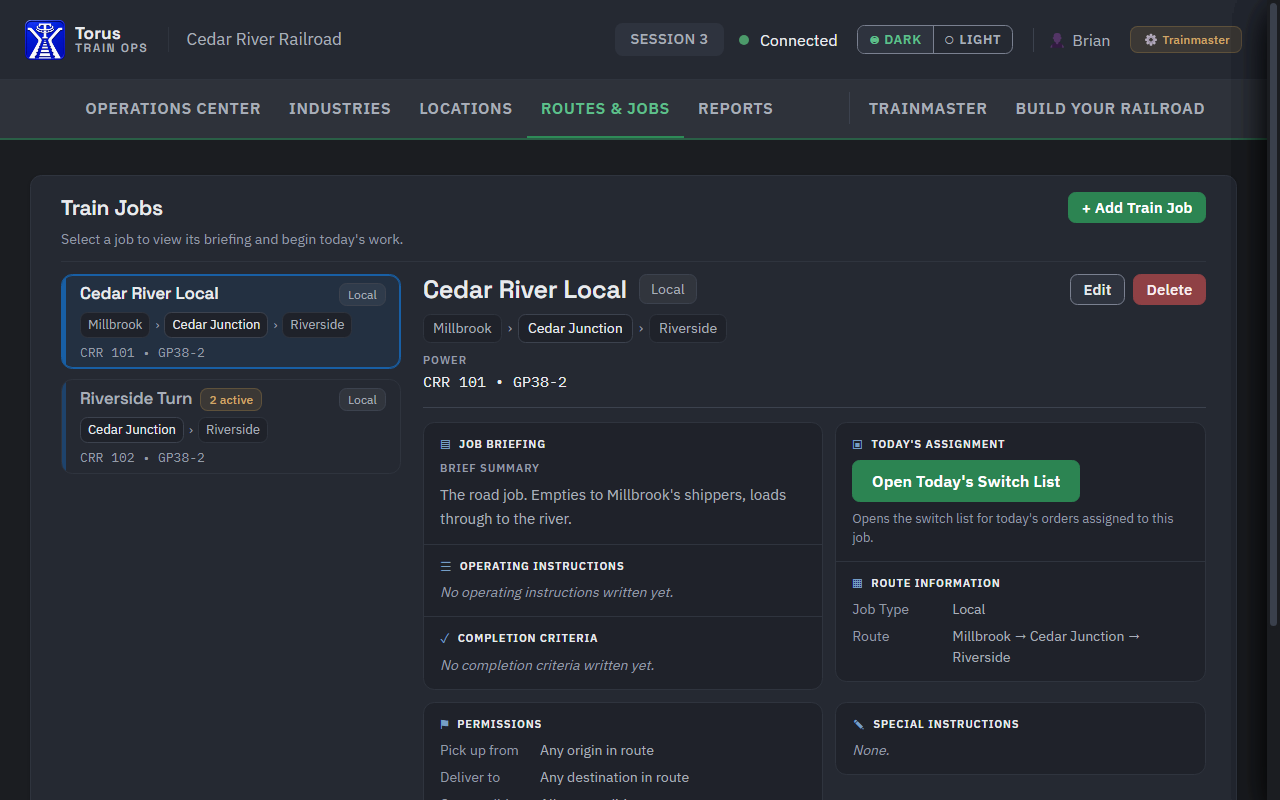
Task: Open Today's Switch List
Action: tap(966, 481)
